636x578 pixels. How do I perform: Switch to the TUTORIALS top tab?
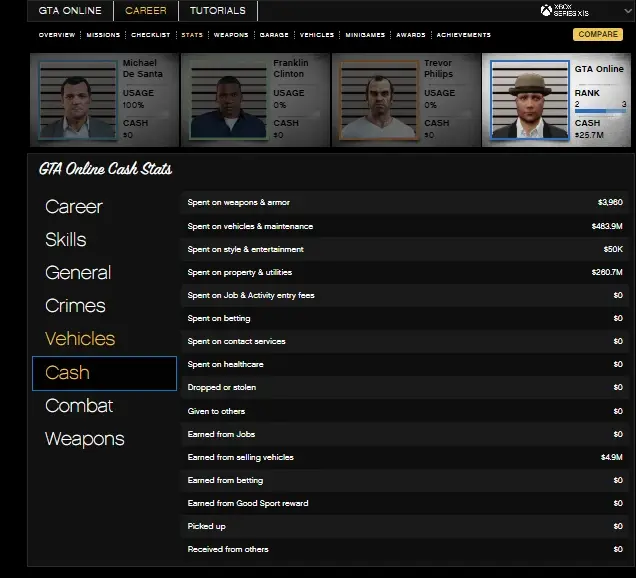point(218,11)
